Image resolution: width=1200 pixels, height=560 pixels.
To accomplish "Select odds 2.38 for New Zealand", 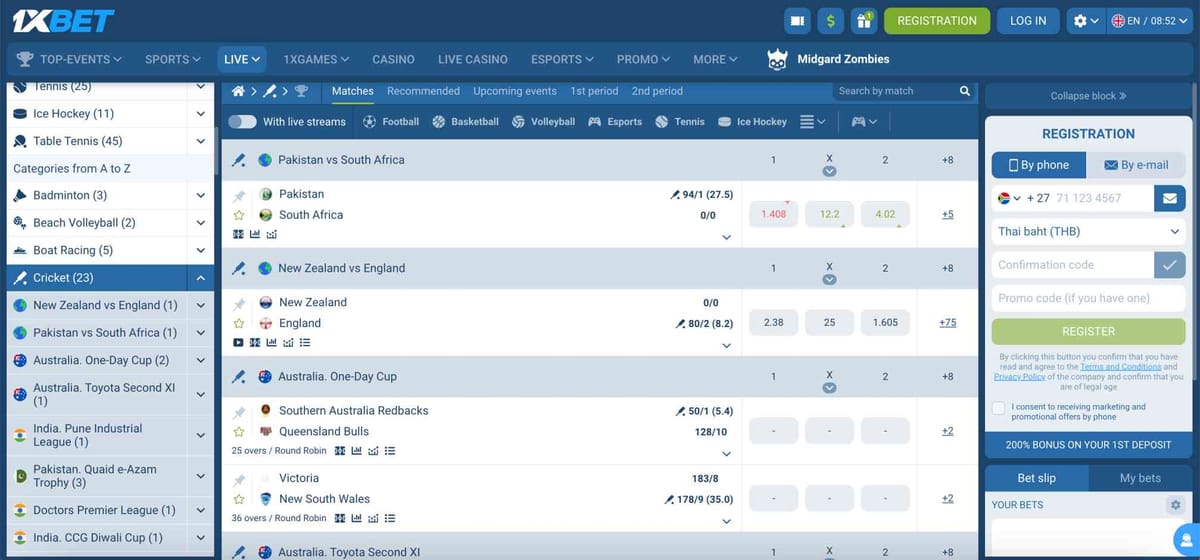I will [x=773, y=322].
